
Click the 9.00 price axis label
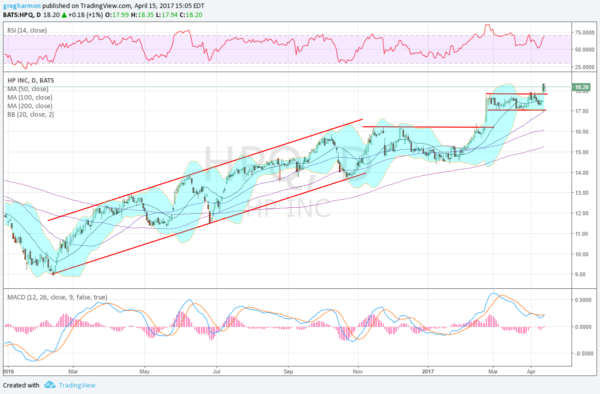click(x=580, y=274)
